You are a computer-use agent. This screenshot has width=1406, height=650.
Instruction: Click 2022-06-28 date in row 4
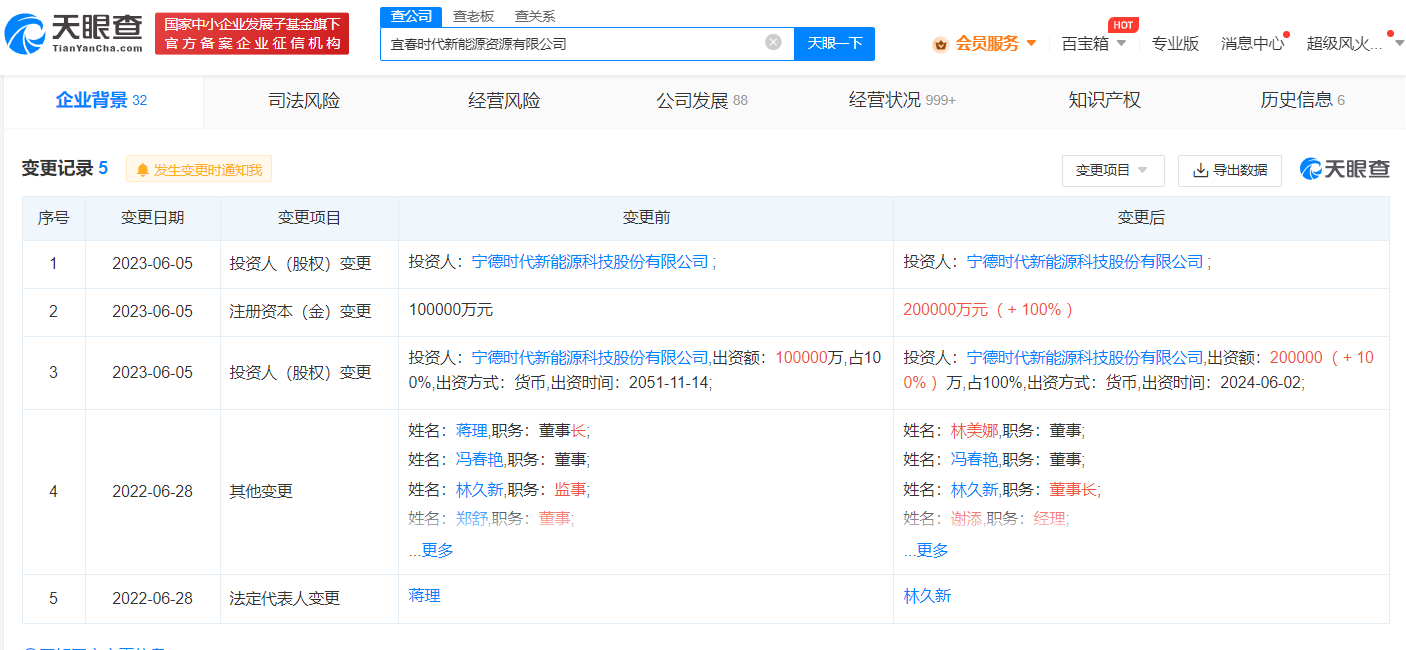[152, 491]
